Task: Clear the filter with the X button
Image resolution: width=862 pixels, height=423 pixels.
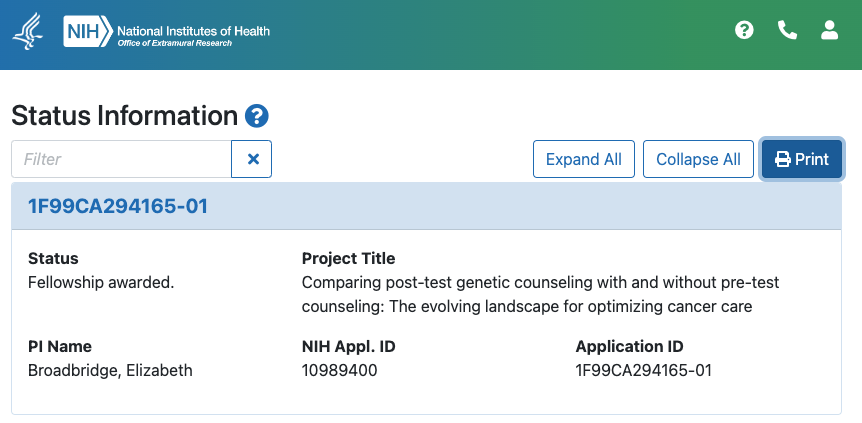Action: (252, 159)
